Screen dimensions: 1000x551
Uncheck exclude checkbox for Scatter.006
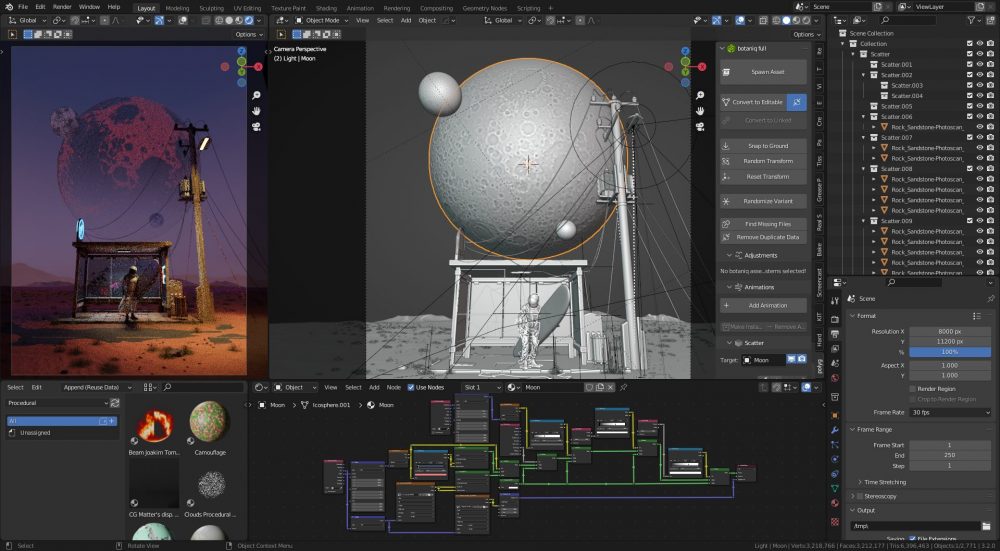969,117
